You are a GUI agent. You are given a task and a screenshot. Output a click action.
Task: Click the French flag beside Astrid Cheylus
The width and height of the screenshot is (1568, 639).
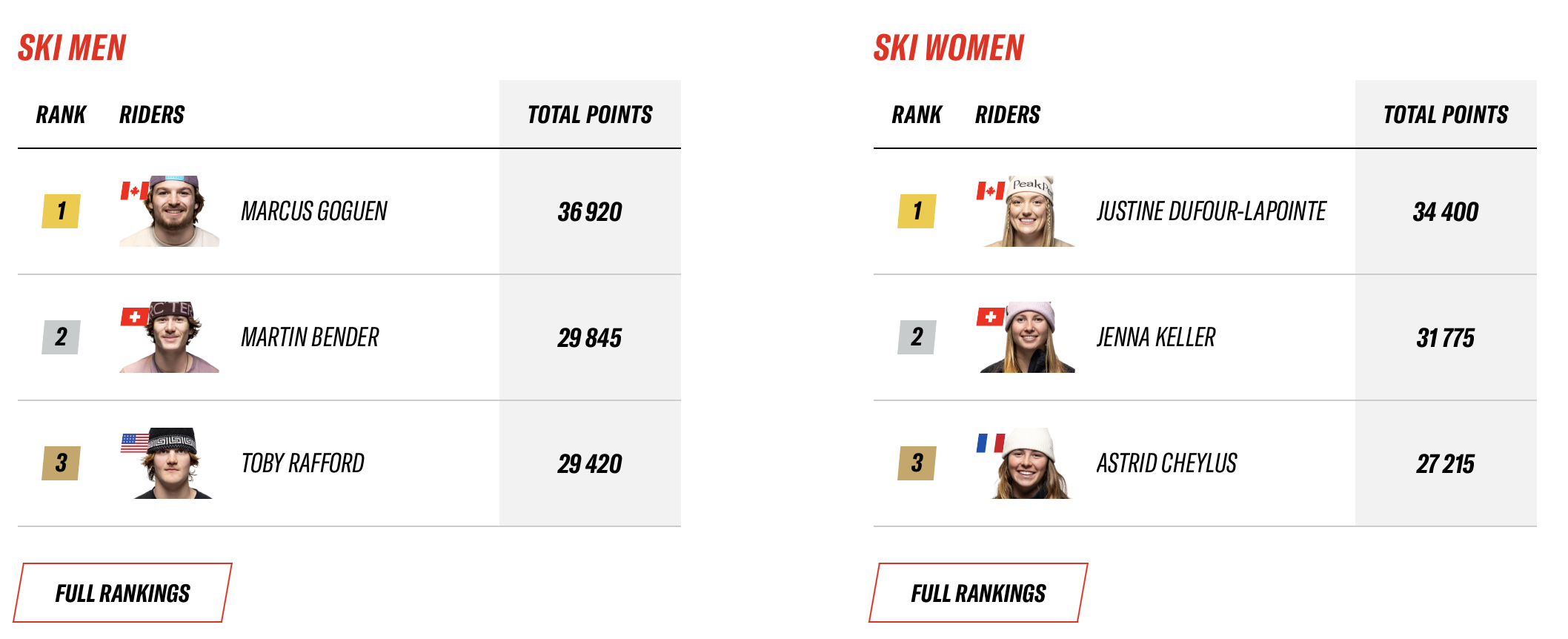[x=990, y=443]
